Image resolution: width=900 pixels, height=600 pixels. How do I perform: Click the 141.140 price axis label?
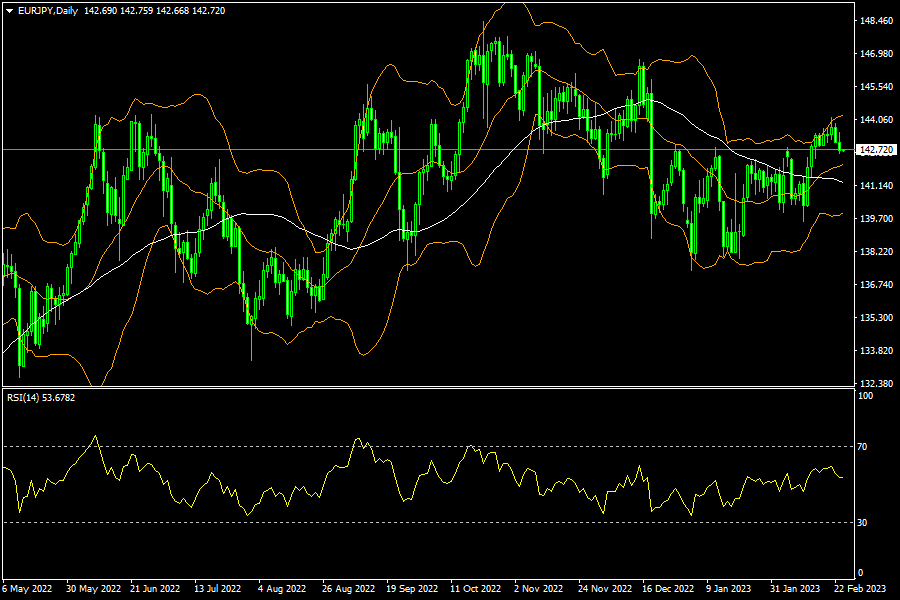point(876,185)
